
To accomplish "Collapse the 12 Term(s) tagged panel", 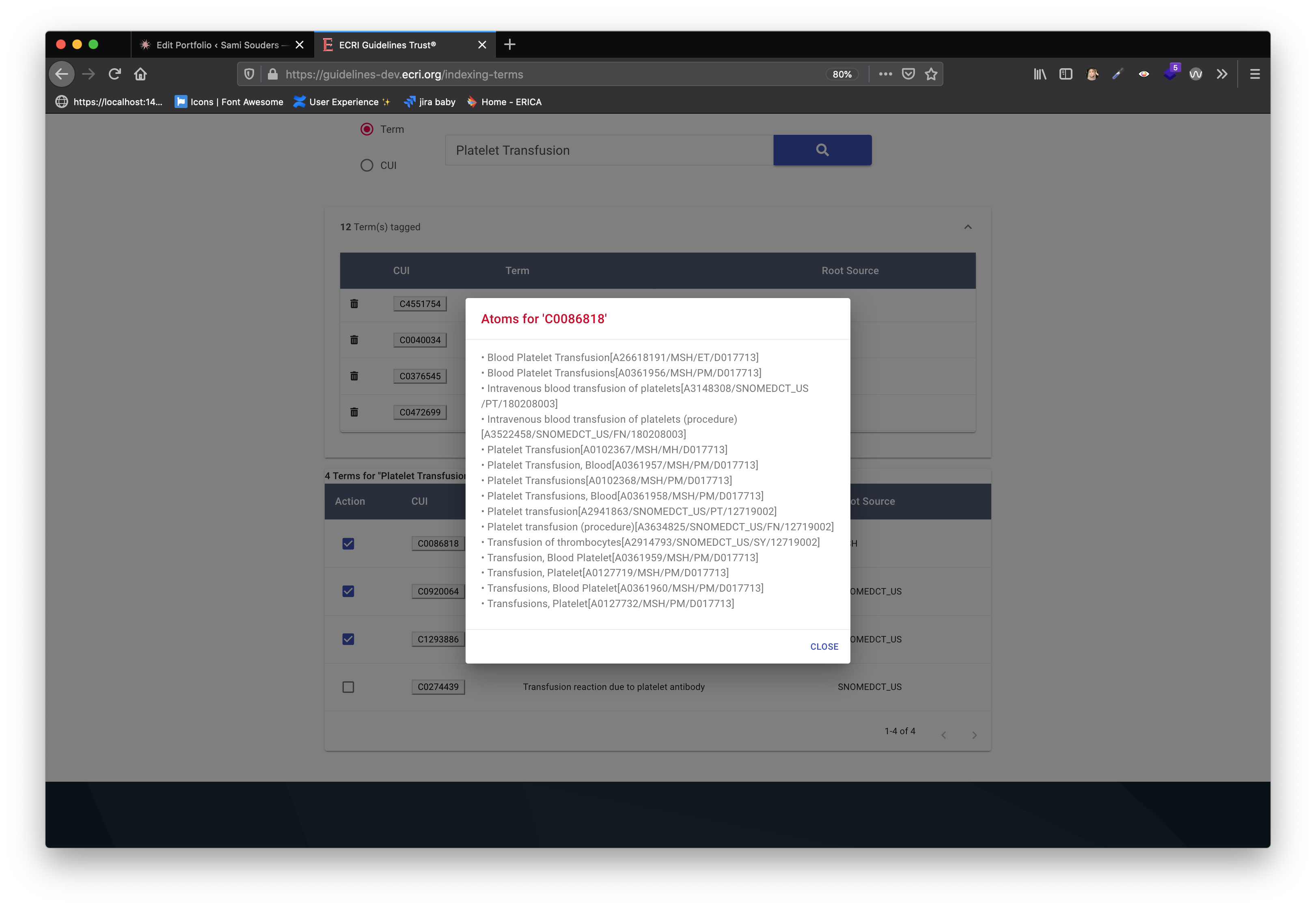I will (x=967, y=227).
